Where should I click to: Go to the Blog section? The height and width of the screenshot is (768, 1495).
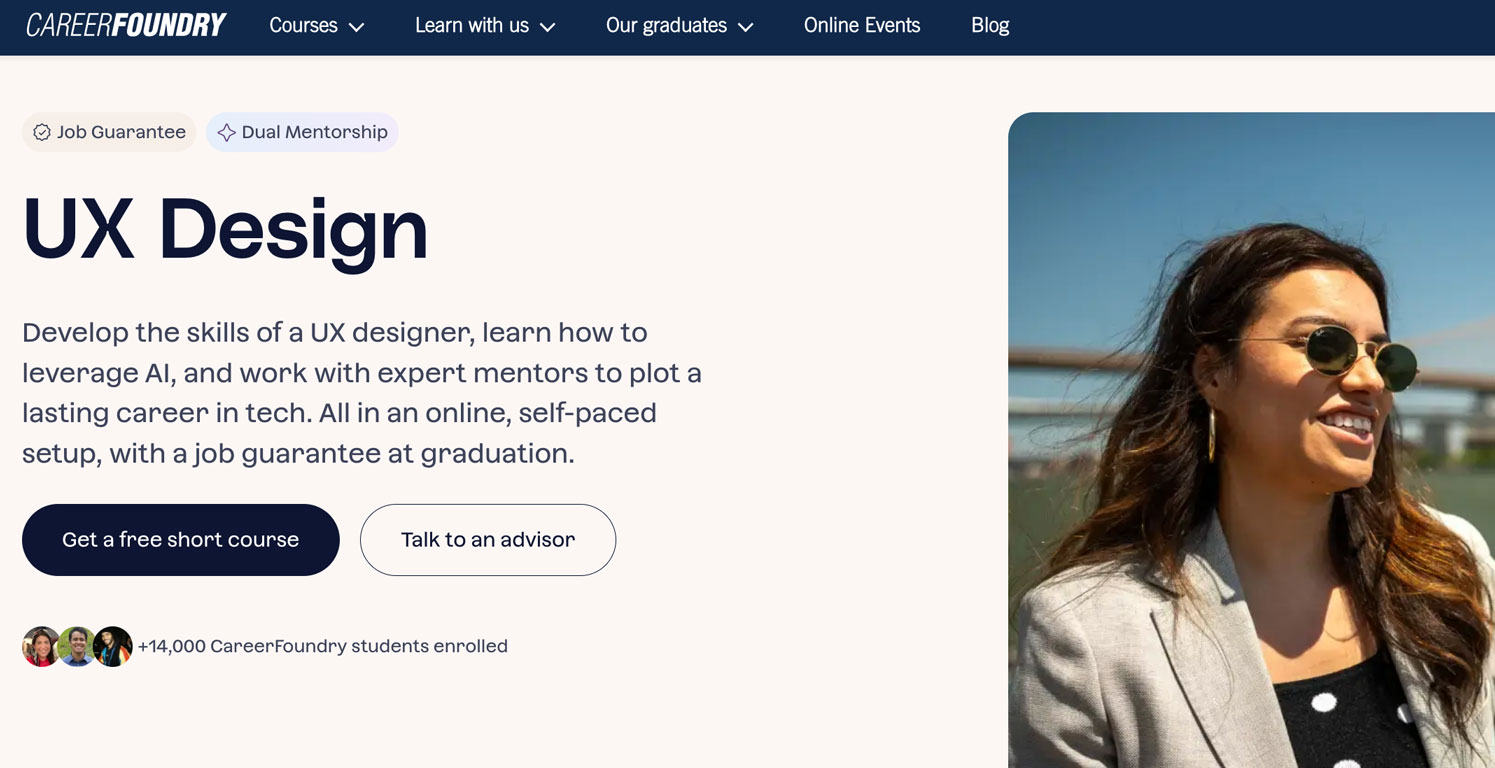[989, 26]
